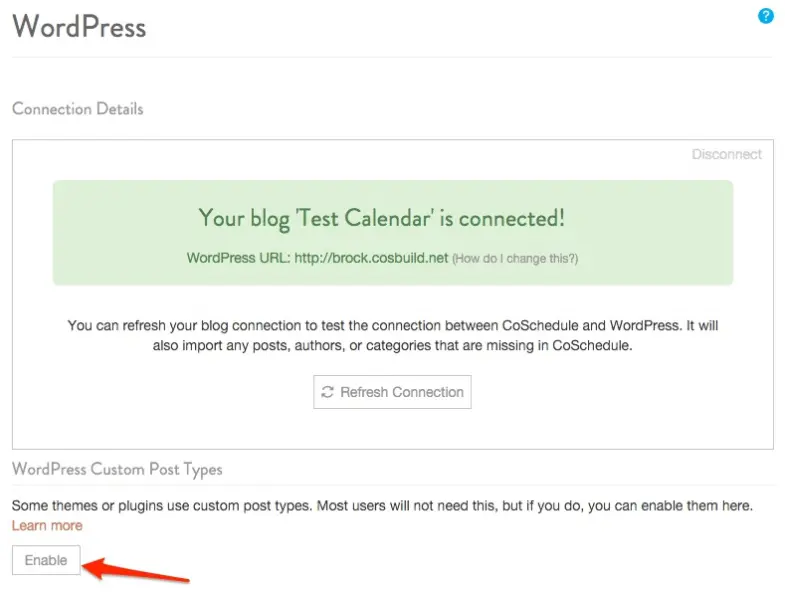Viewport: 785px width, 596px height.
Task: Click the 'WordPress URL:' label text
Action: click(238, 258)
